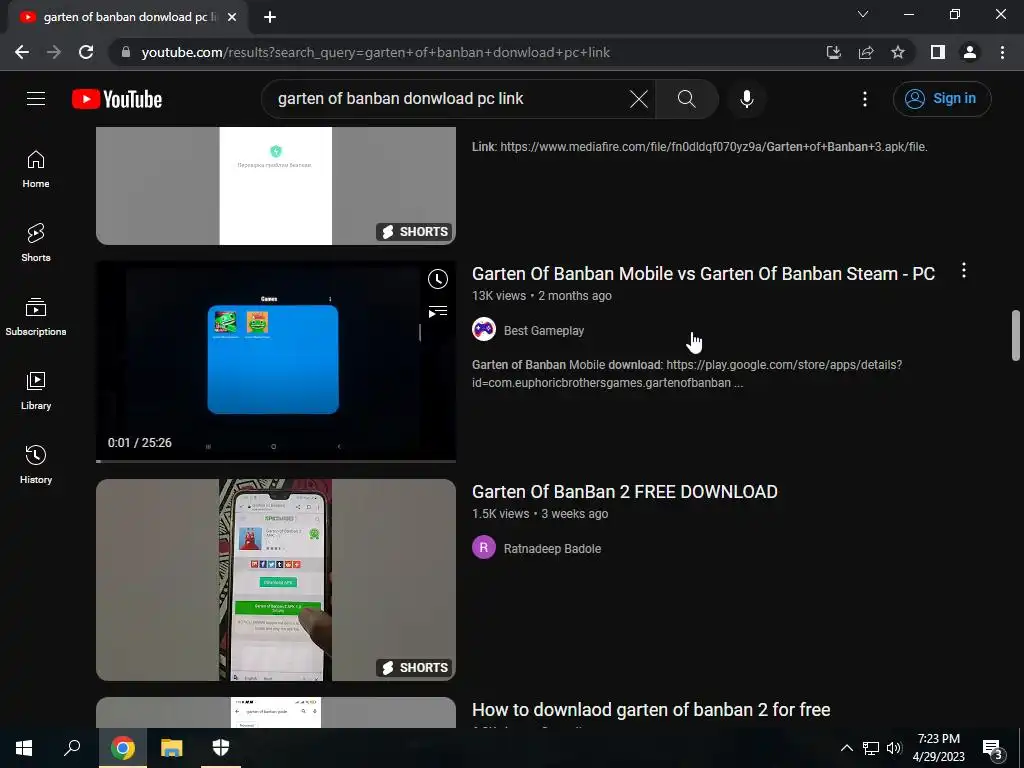Add Mobile vs Steam video to queue
The width and height of the screenshot is (1024, 768).
pyautogui.click(x=438, y=312)
